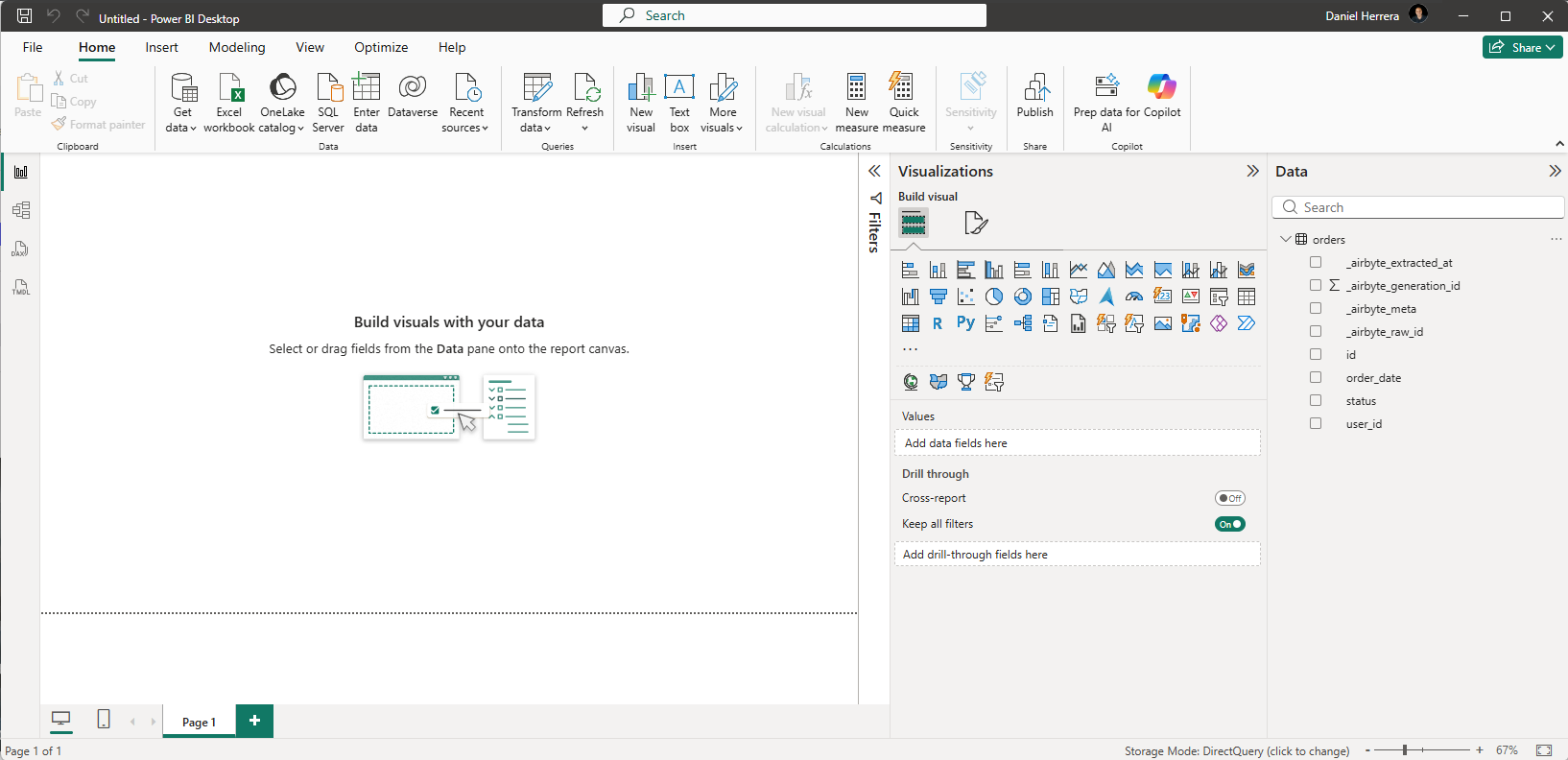Click the zoom in plus button

click(x=1480, y=749)
